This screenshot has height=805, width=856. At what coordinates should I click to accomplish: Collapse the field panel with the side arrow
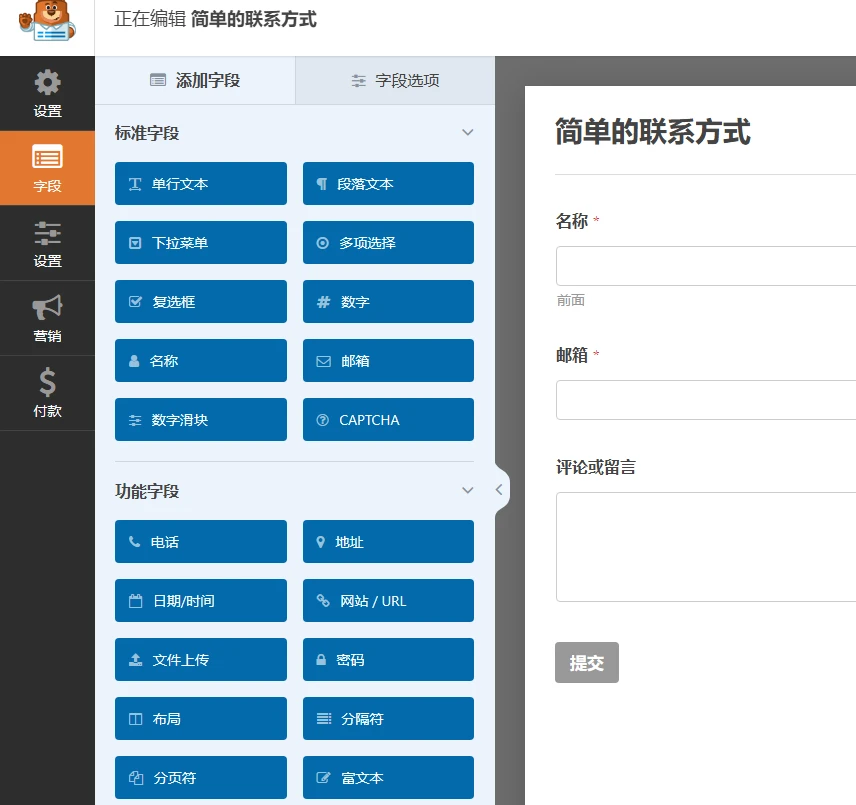(500, 489)
